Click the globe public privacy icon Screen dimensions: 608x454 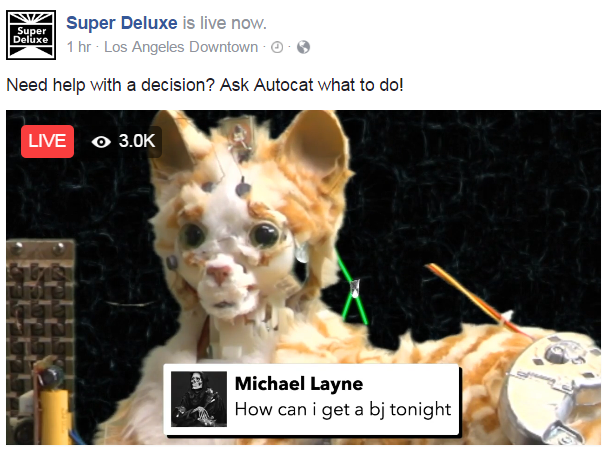(x=303, y=47)
